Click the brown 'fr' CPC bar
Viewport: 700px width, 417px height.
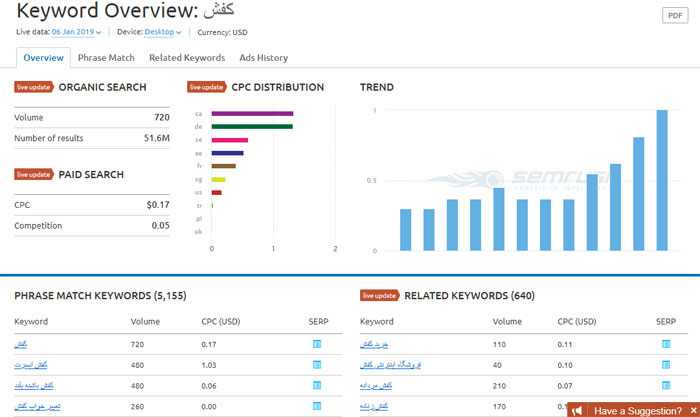(x=224, y=166)
